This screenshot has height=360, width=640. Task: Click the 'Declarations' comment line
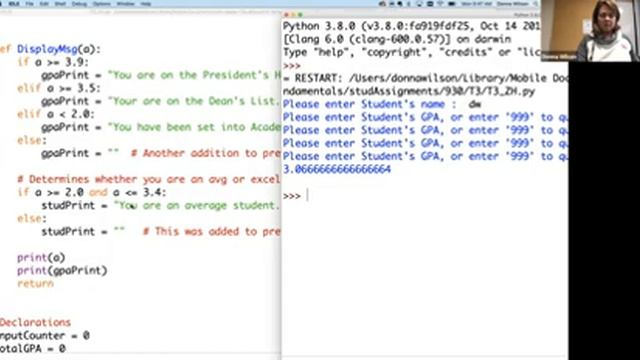(36, 322)
